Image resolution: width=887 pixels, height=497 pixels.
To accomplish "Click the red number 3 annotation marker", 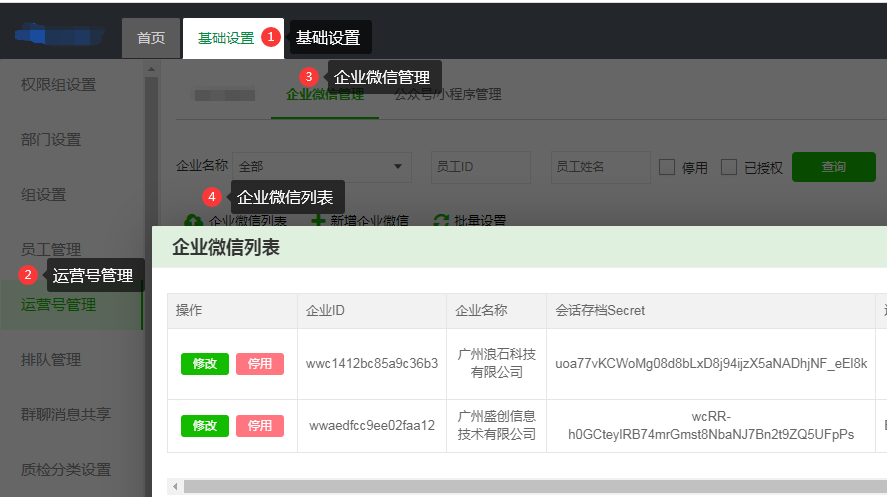I will [x=309, y=76].
